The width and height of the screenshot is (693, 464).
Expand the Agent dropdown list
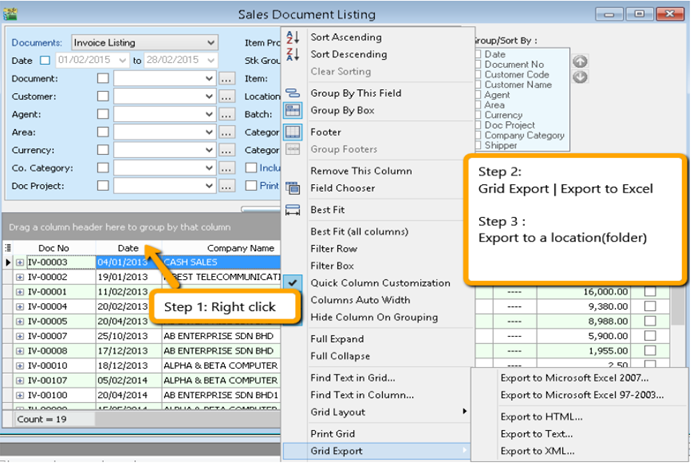(208, 114)
